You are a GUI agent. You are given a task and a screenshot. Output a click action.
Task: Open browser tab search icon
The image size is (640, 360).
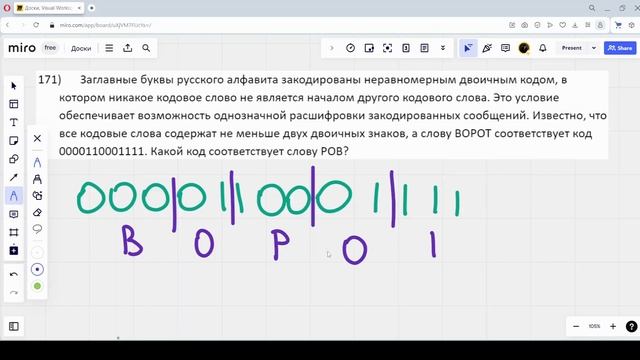(x=591, y=8)
